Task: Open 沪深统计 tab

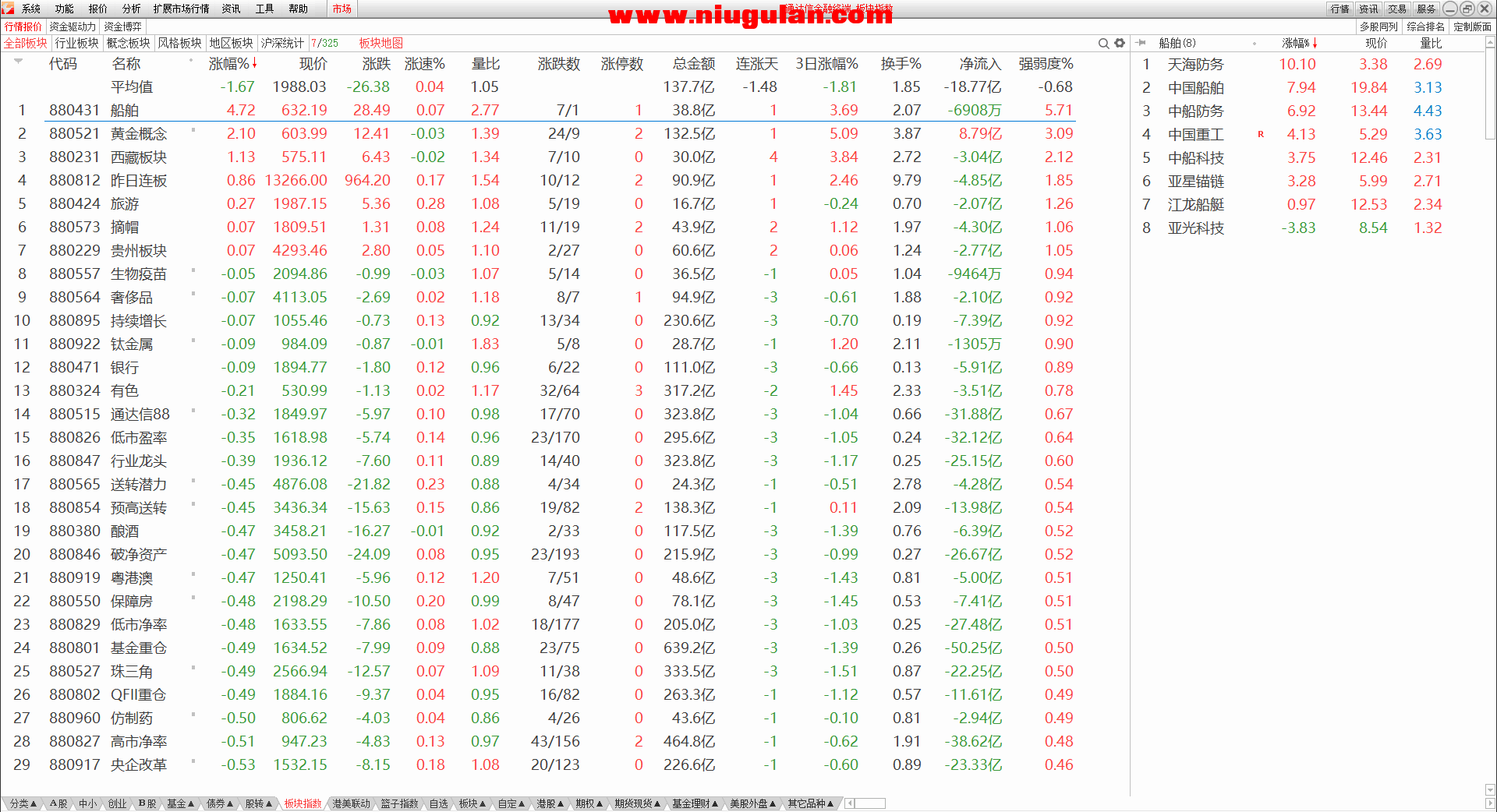Action: click(282, 43)
